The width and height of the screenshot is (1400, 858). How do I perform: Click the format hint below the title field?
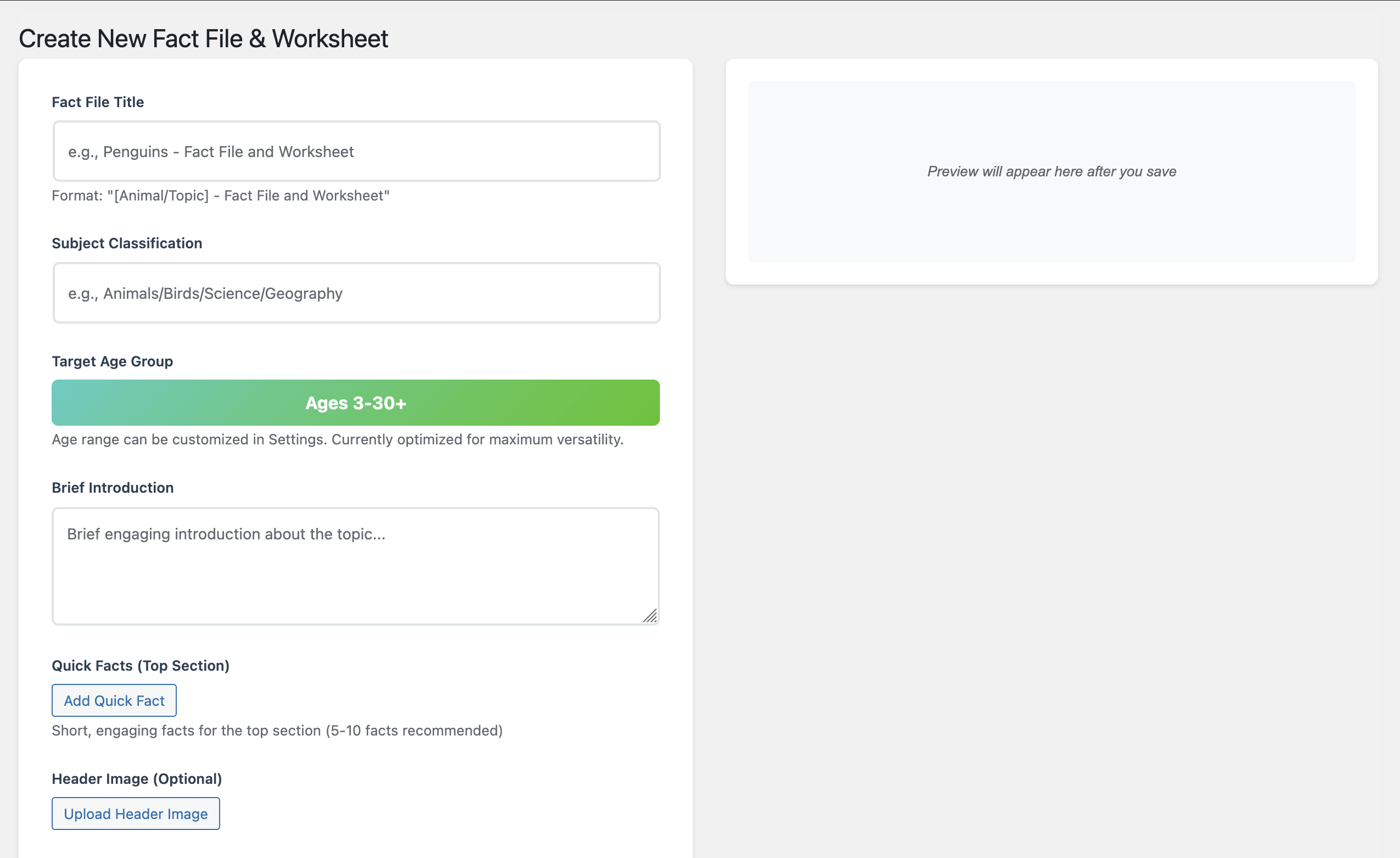click(221, 195)
